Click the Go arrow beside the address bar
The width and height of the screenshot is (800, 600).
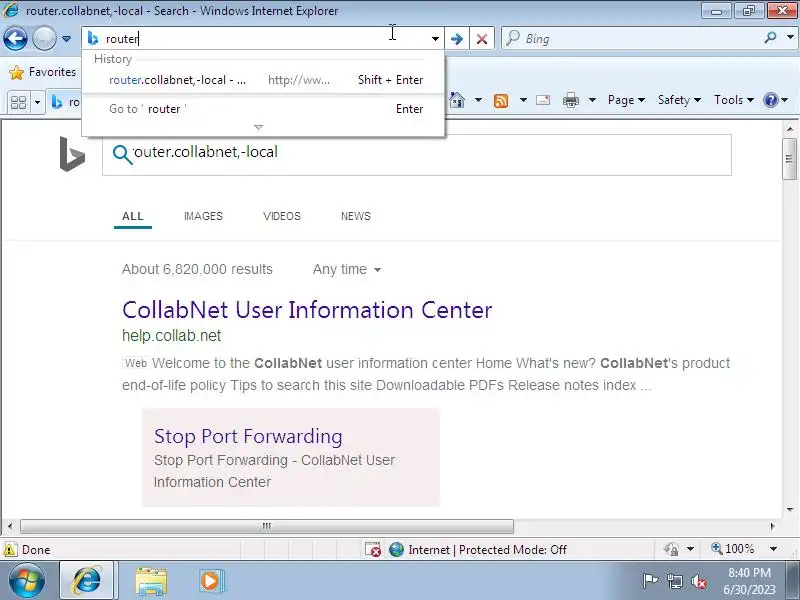(x=457, y=39)
